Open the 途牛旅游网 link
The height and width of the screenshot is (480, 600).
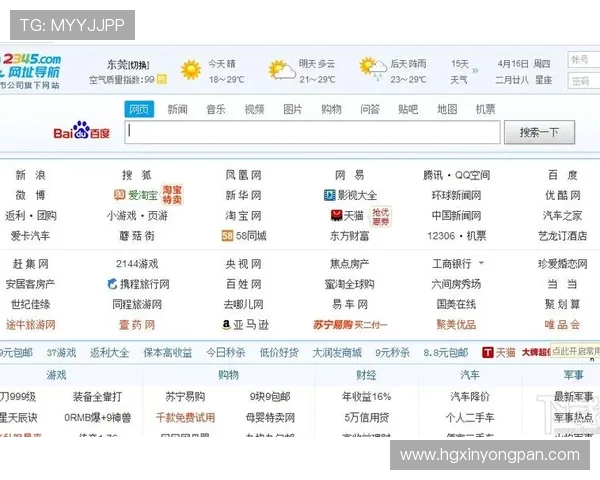point(31,325)
